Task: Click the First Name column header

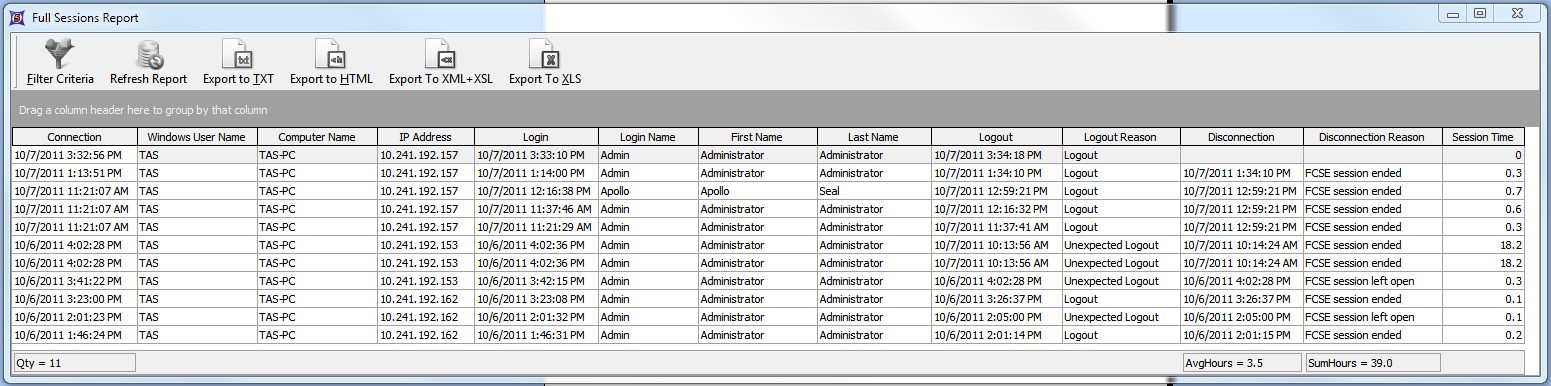Action: (x=758, y=137)
